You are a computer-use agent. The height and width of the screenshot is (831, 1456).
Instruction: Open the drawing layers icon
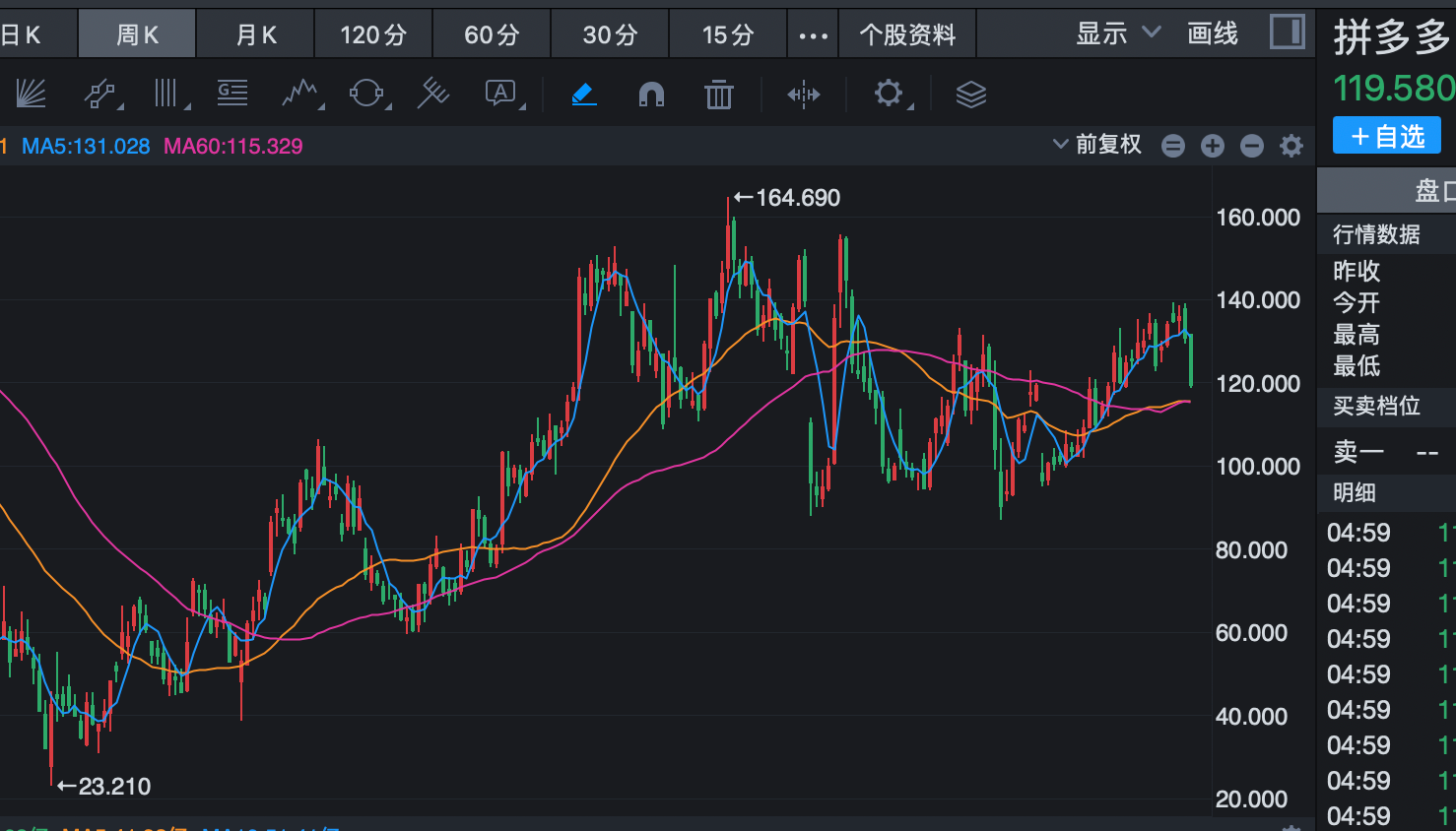click(970, 95)
